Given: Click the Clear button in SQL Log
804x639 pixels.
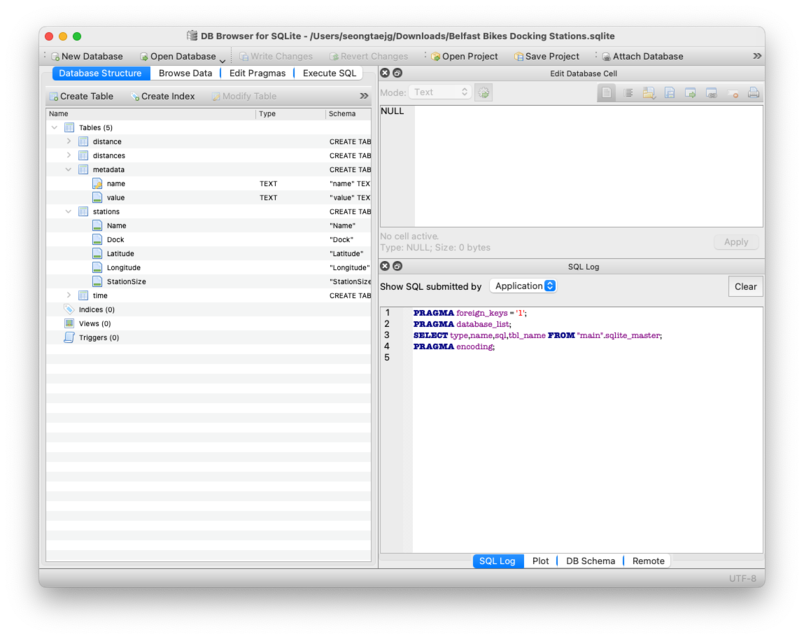Looking at the screenshot, I should click(746, 287).
